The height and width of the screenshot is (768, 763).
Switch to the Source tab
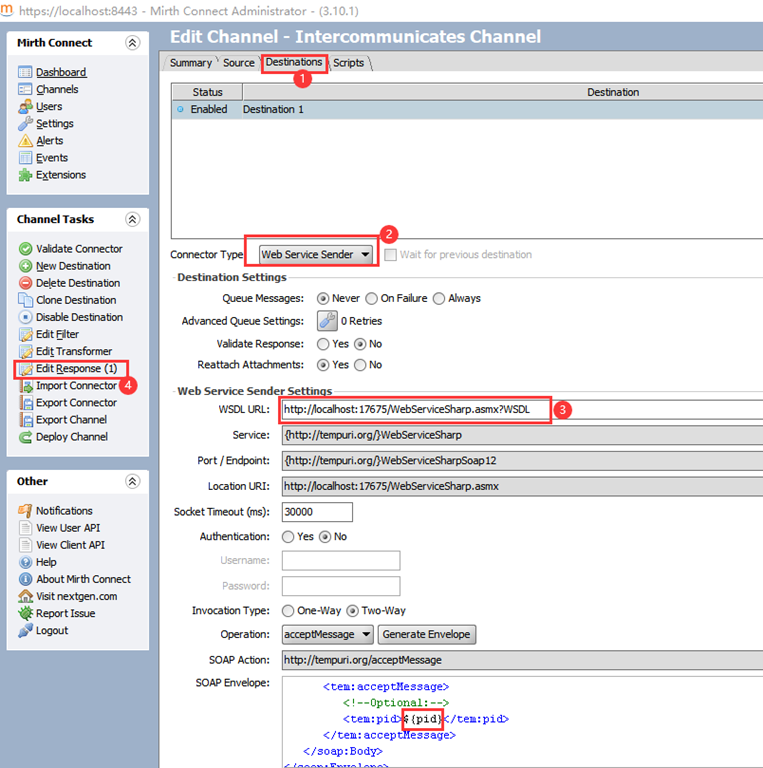(x=238, y=63)
